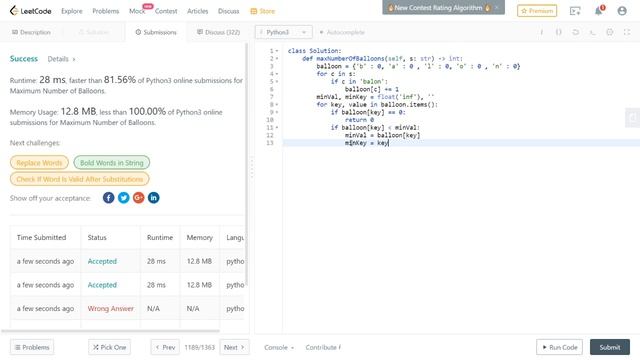640x360 pixels.
Task: Share acceptance on Twitter
Action: point(124,198)
